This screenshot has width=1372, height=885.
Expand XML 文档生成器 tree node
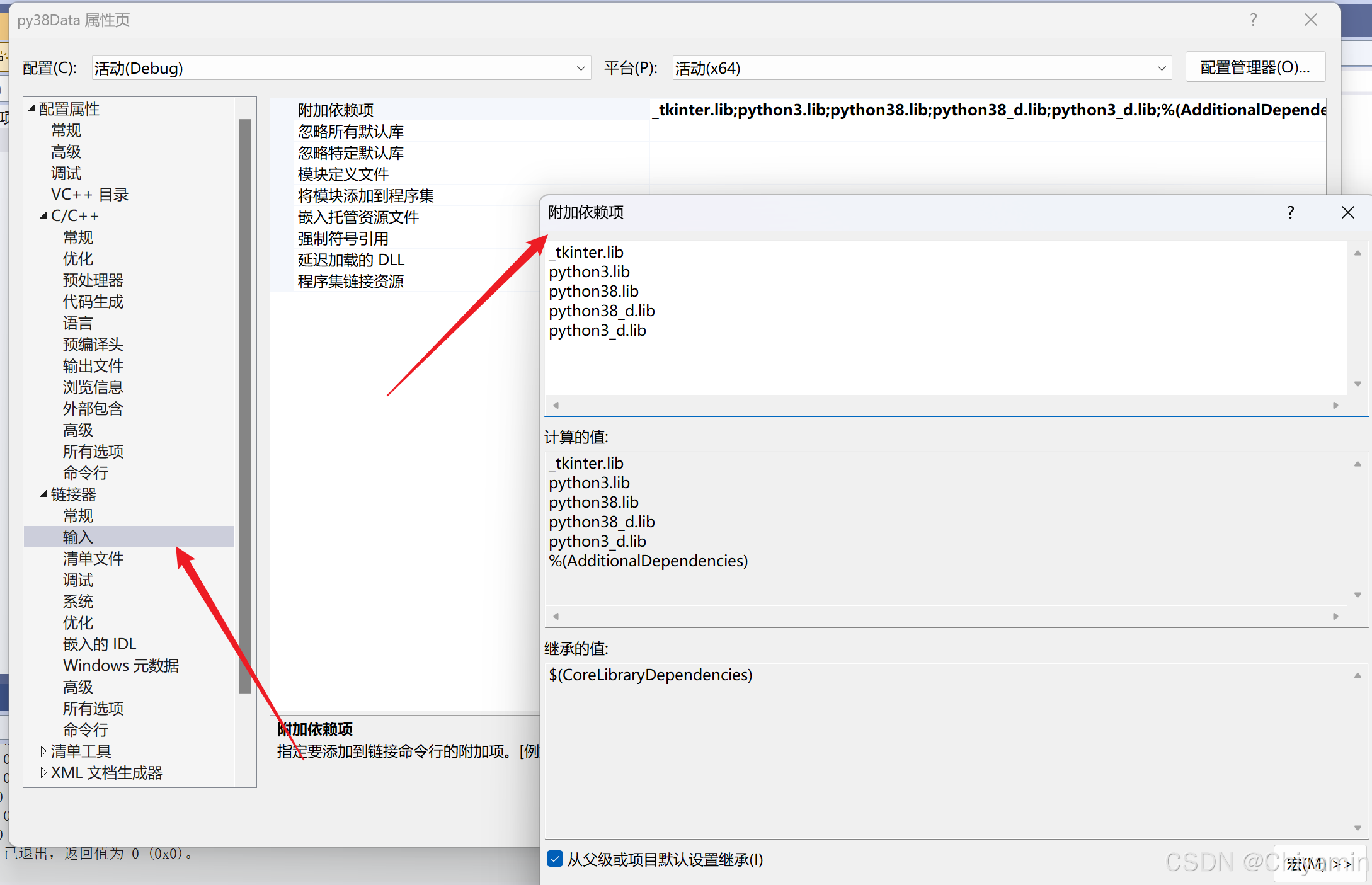pos(43,772)
